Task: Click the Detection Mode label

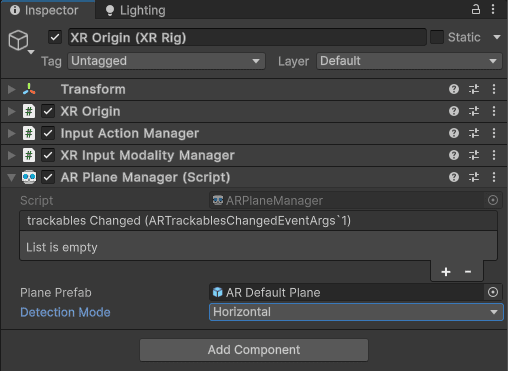Action: 65,312
